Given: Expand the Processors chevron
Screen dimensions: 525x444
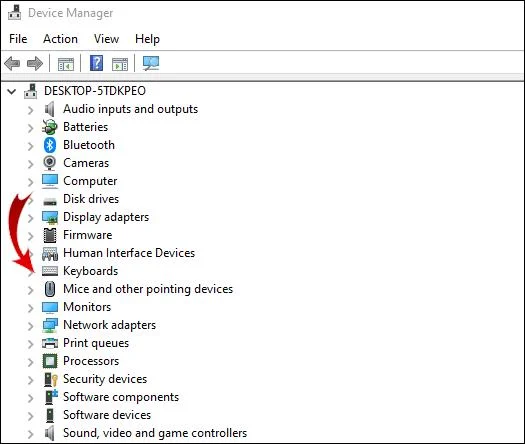Looking at the screenshot, I should point(30,362).
